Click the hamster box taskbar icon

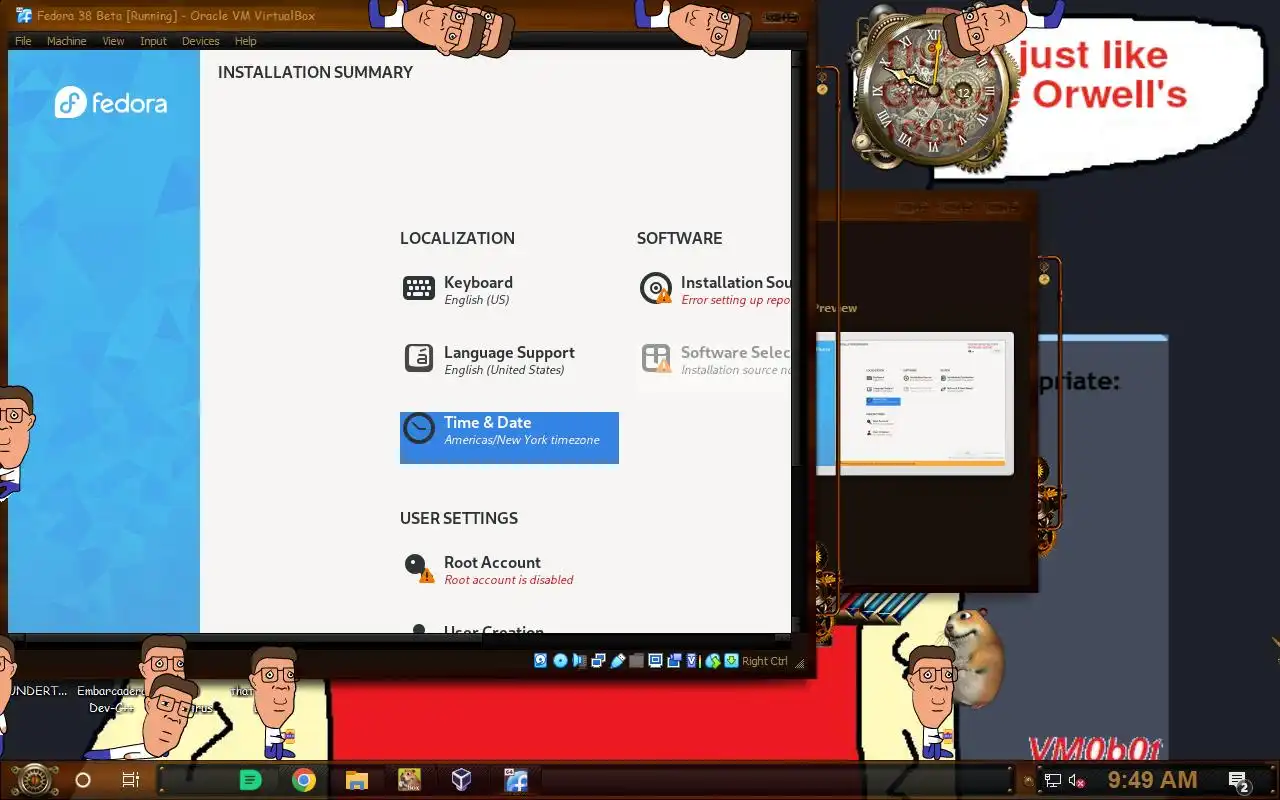click(x=409, y=780)
